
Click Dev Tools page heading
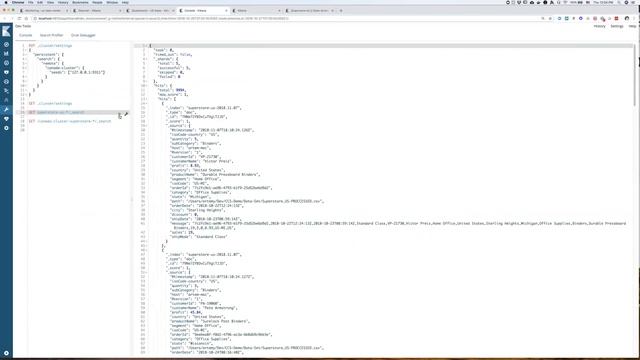(23, 26)
